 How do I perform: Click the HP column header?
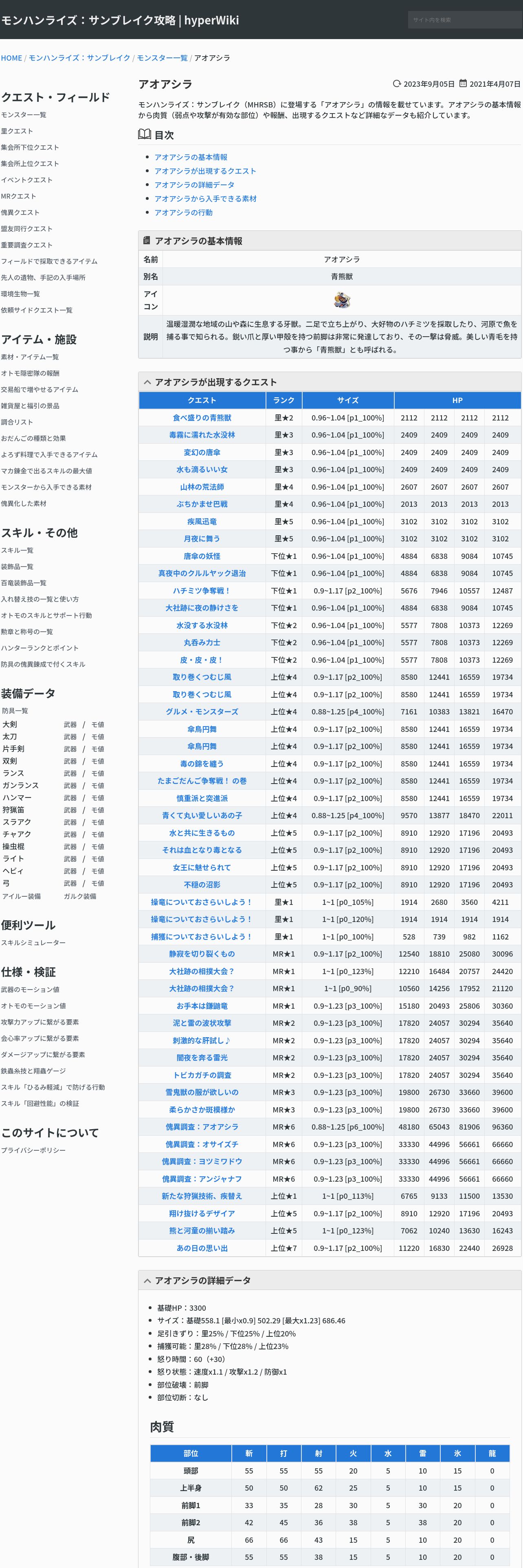[457, 400]
